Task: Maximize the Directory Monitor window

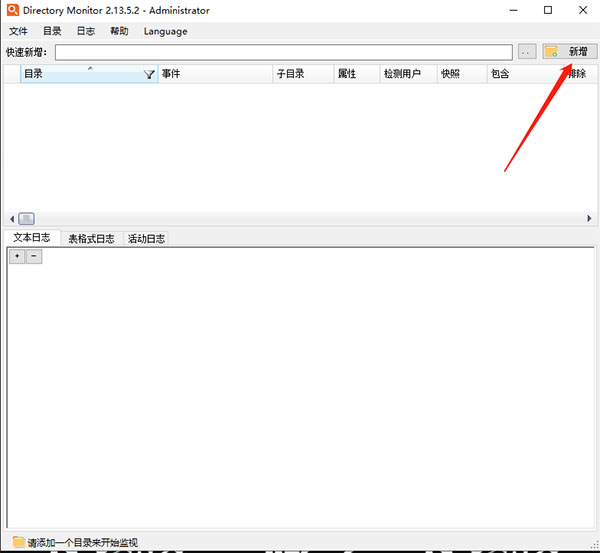Action: (548, 10)
